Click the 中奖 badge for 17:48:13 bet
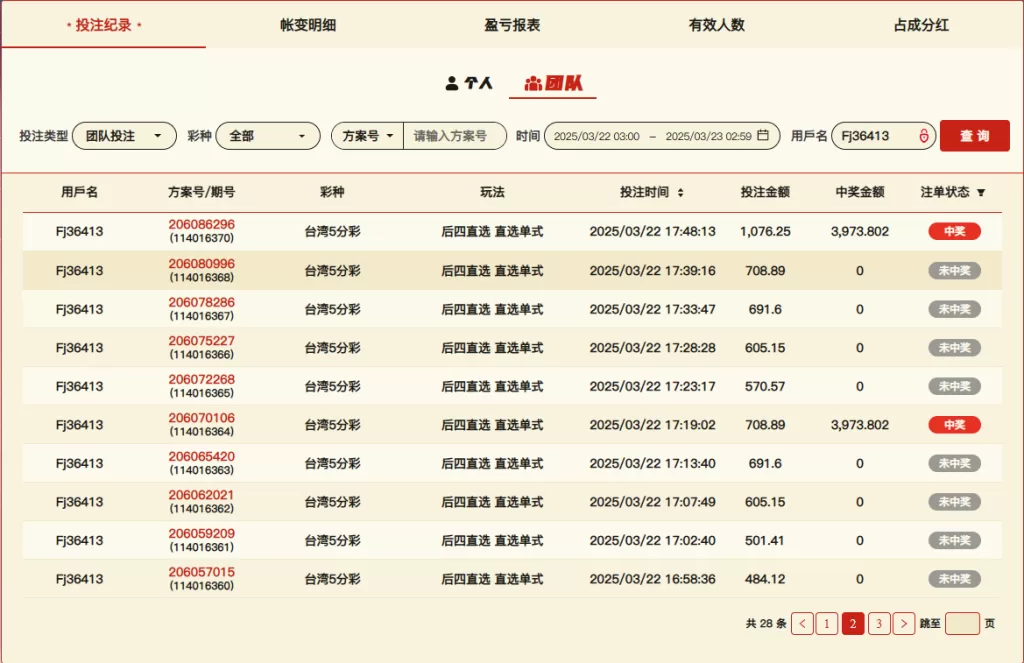The height and width of the screenshot is (663, 1024). [x=954, y=231]
